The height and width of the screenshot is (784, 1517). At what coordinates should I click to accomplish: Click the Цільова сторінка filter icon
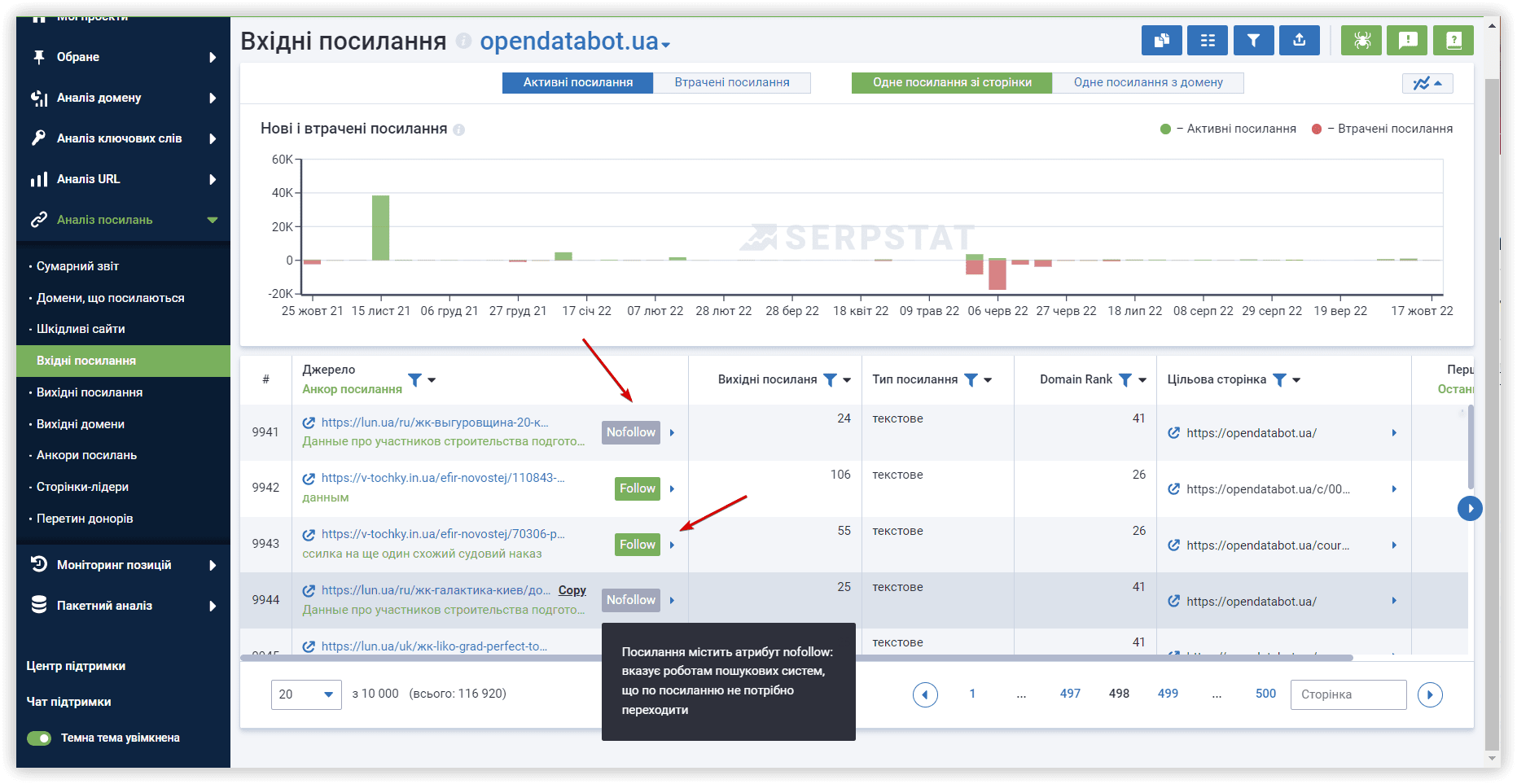pos(1279,379)
